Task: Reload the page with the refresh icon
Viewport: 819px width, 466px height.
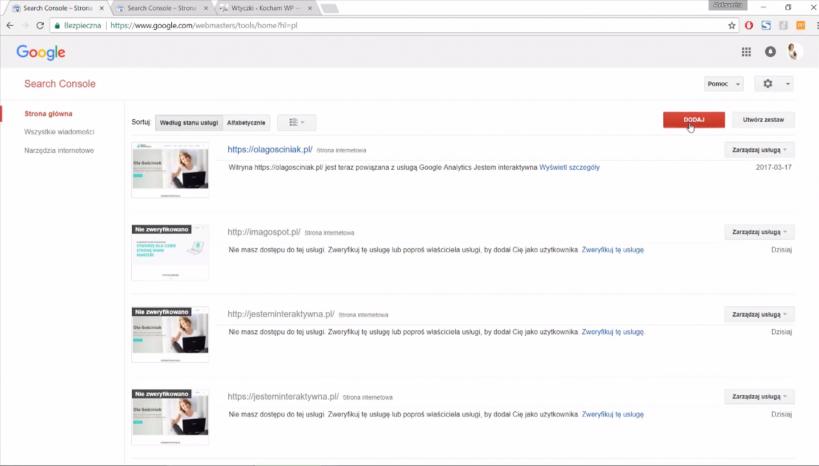Action: pyautogui.click(x=40, y=25)
